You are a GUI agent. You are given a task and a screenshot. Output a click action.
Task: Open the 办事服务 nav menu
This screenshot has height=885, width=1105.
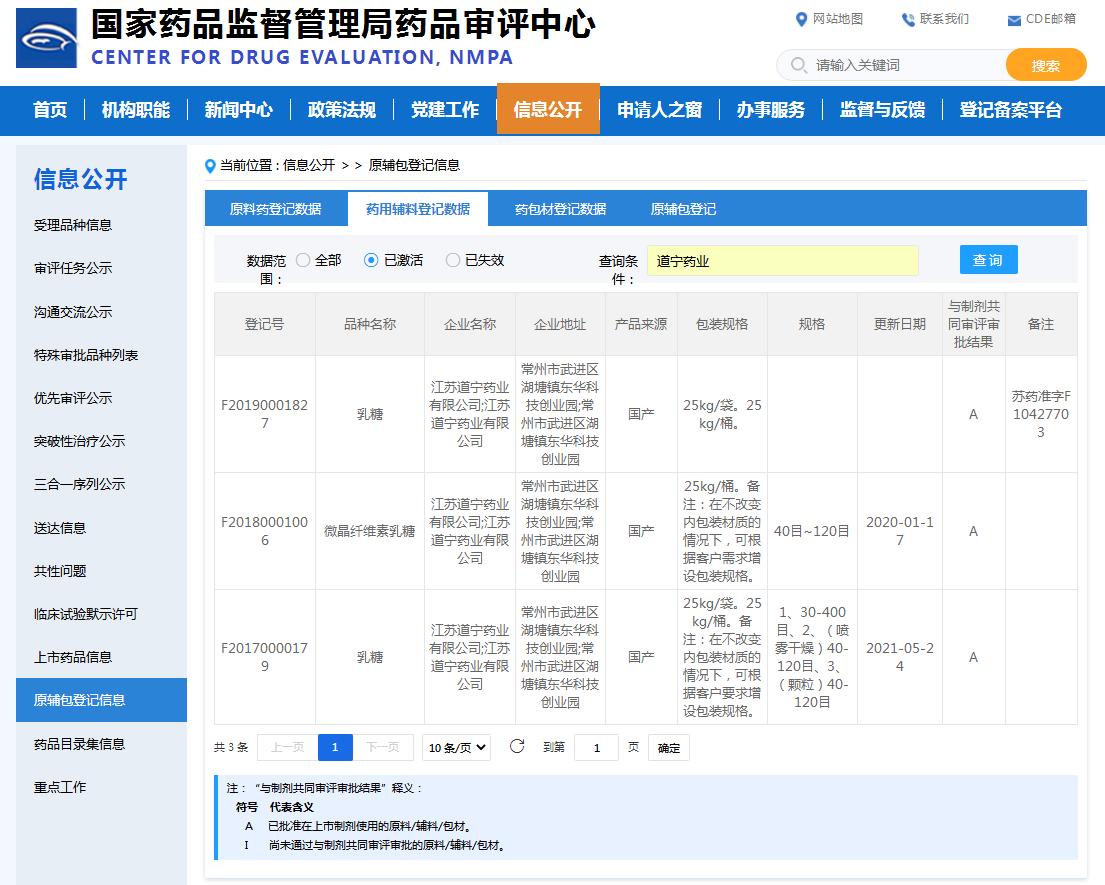coord(770,110)
